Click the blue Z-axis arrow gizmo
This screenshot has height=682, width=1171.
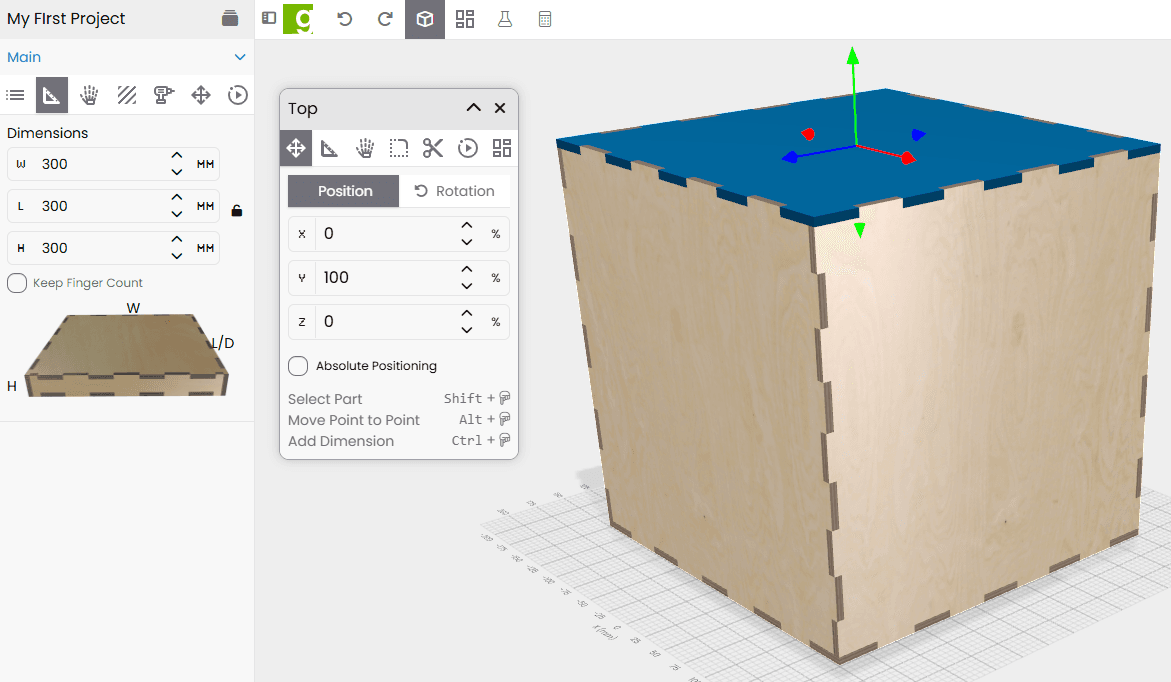coord(790,157)
